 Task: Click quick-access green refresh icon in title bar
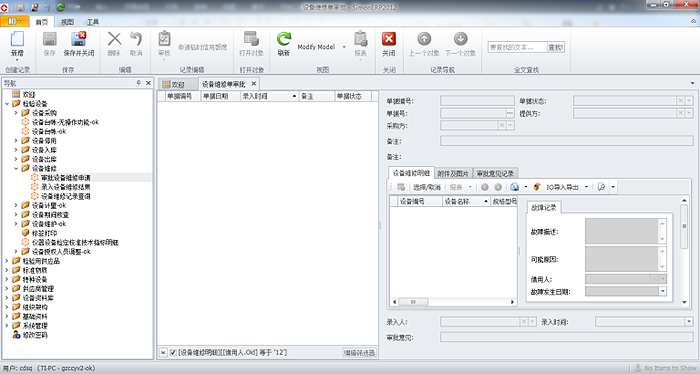click(x=60, y=7)
